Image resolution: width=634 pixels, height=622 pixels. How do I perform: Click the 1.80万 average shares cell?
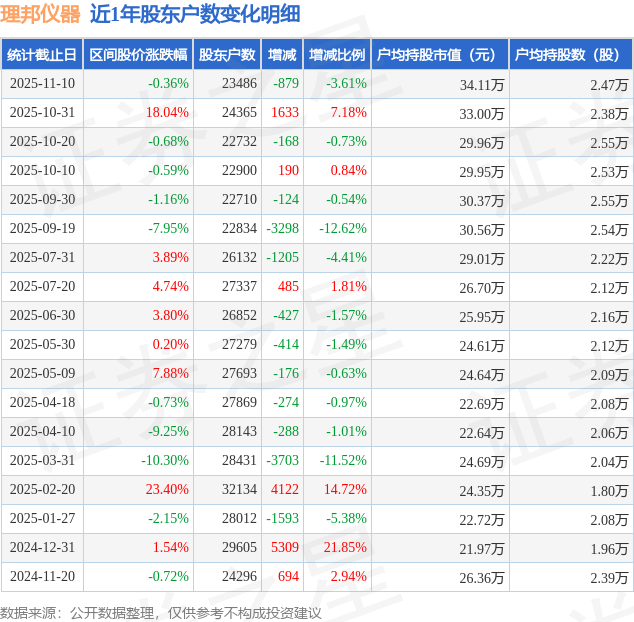(x=608, y=490)
